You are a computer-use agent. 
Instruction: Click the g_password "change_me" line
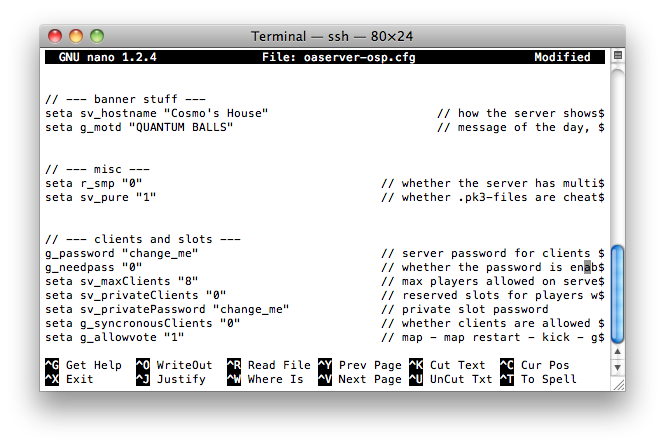122,253
